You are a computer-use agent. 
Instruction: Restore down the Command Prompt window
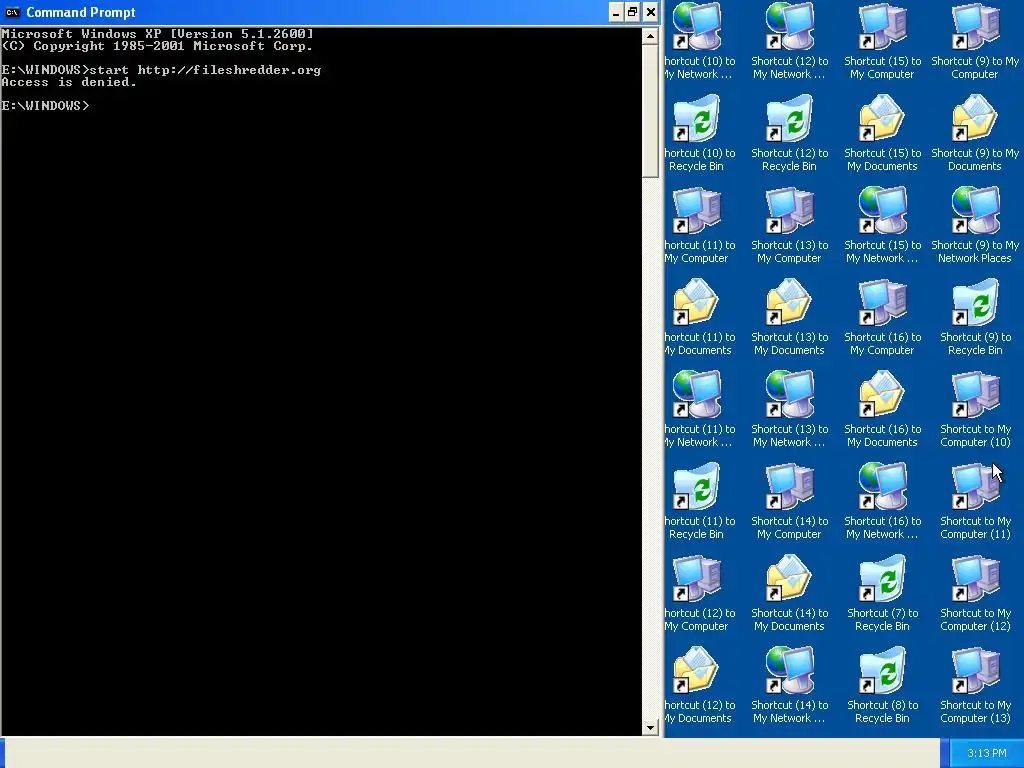(633, 12)
